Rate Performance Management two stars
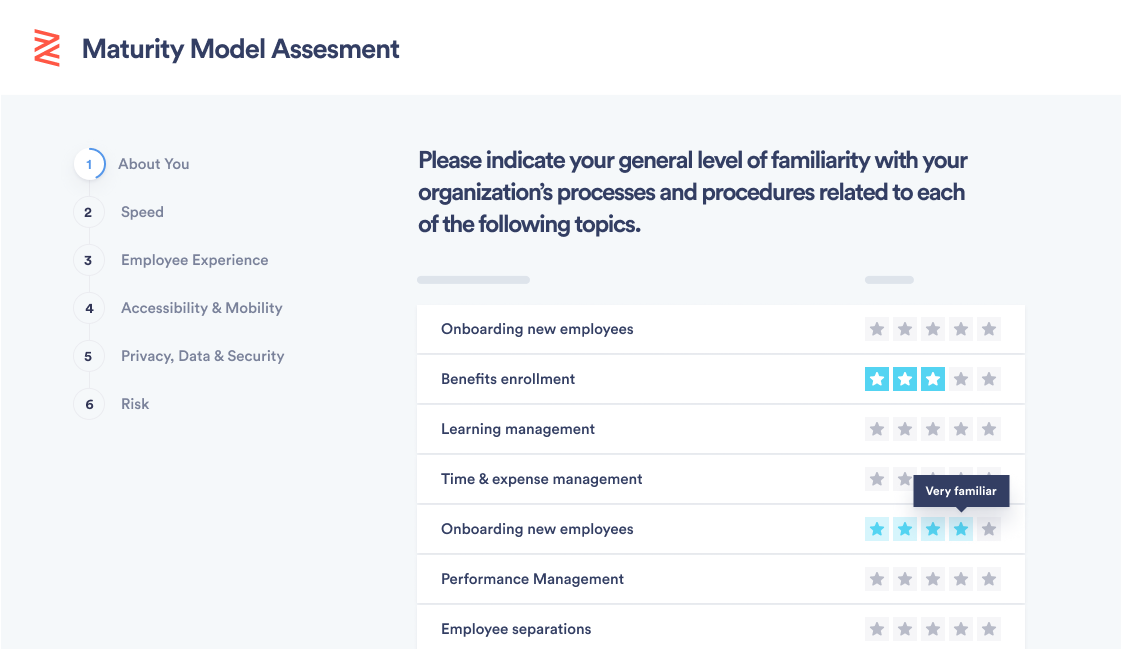The width and height of the screenshot is (1121, 649). pos(905,579)
